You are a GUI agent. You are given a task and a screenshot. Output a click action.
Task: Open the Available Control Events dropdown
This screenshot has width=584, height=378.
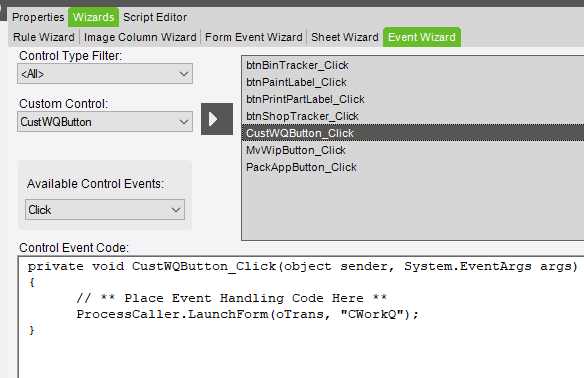(x=105, y=210)
